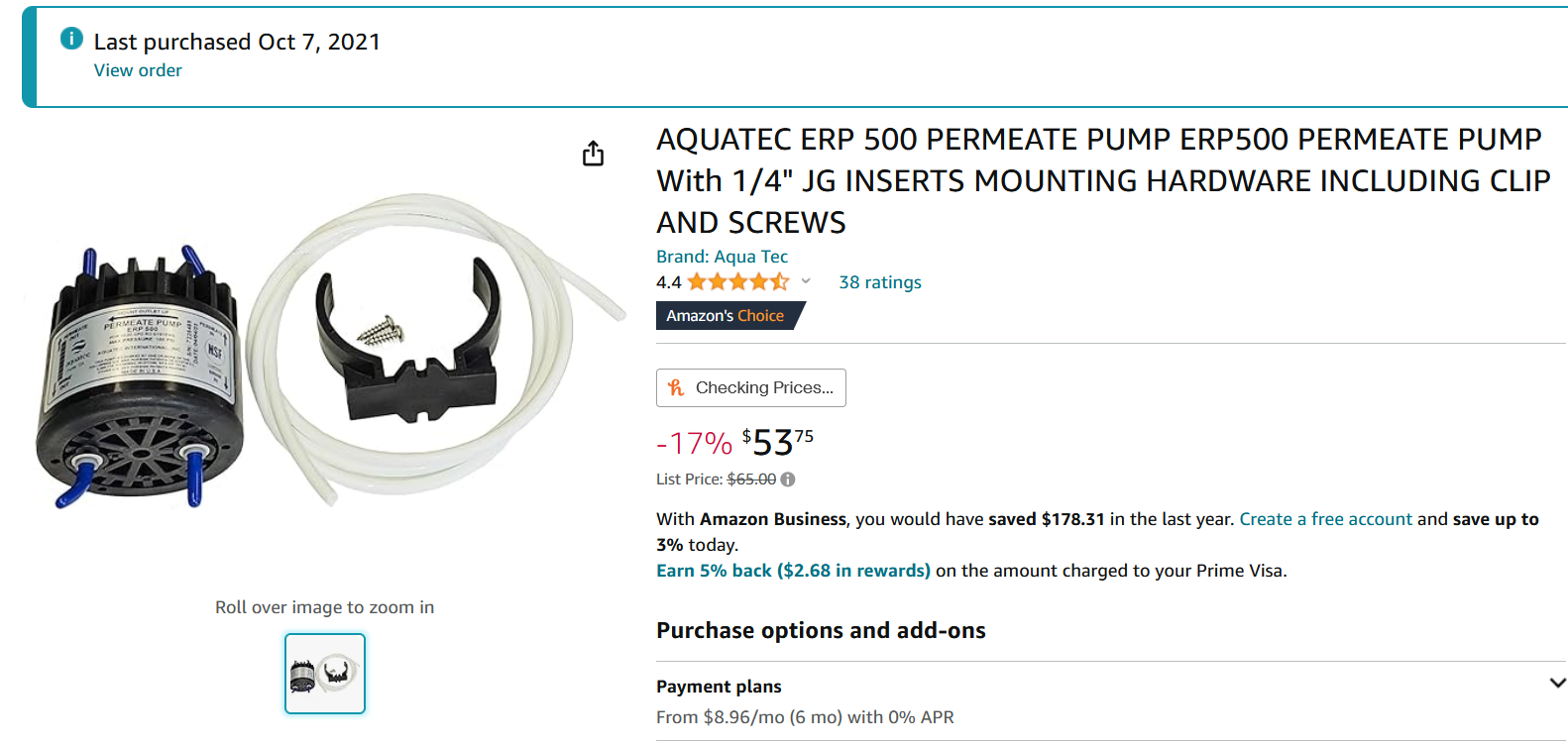Image resolution: width=1568 pixels, height=747 pixels.
Task: Click Earn 5% back rewards link
Action: (793, 571)
